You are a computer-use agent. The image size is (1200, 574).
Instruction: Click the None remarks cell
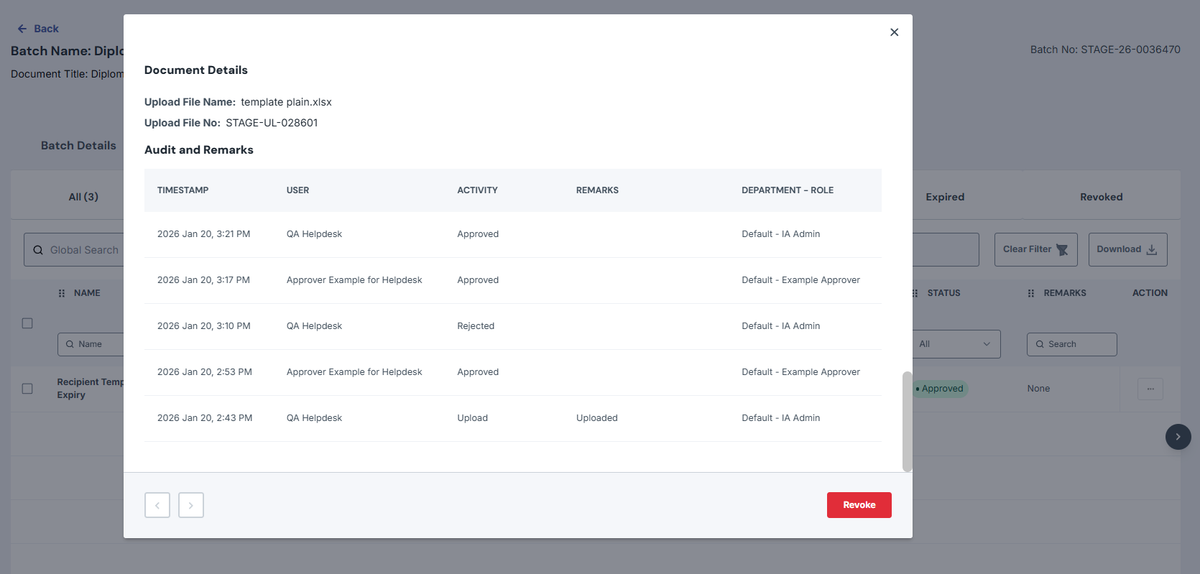(1038, 388)
